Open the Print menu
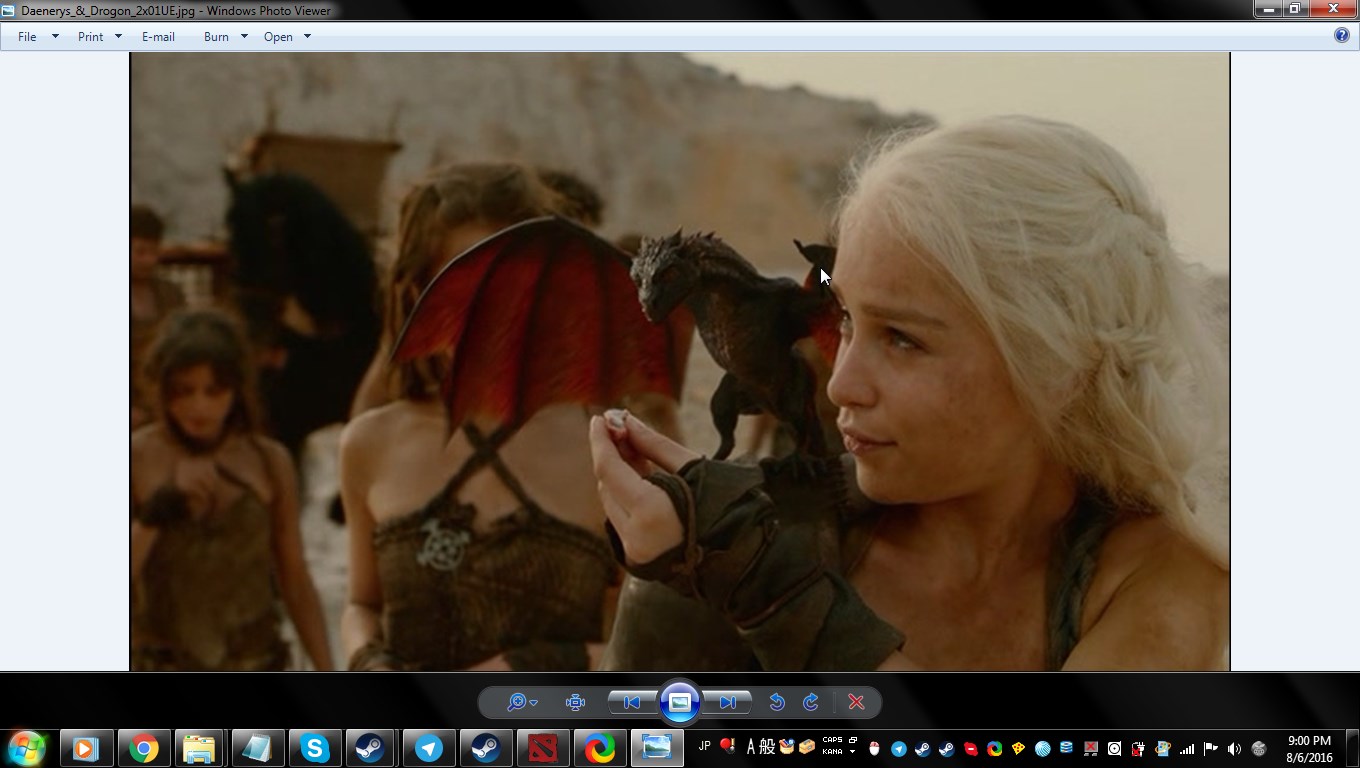Screen dimensions: 1360x768 click(x=90, y=36)
